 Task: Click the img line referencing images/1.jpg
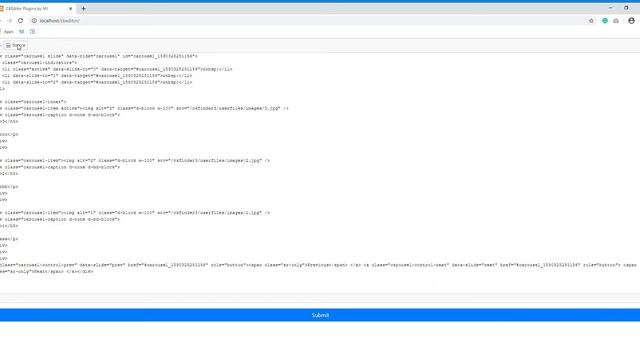[135, 213]
